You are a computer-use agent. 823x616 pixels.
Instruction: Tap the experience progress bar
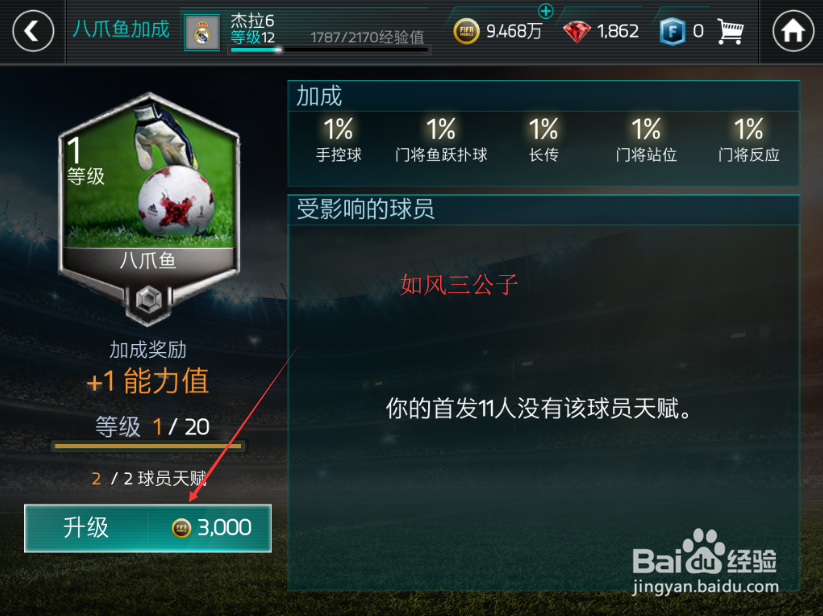pos(330,50)
